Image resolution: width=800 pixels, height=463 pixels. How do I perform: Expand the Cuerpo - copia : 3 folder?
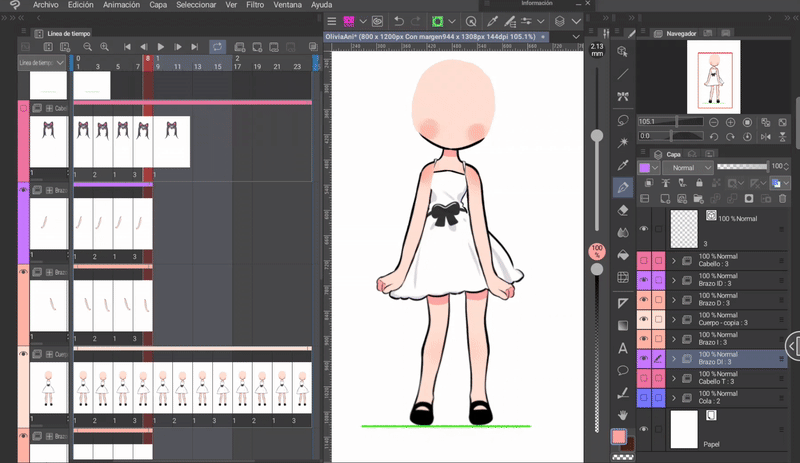(x=674, y=318)
